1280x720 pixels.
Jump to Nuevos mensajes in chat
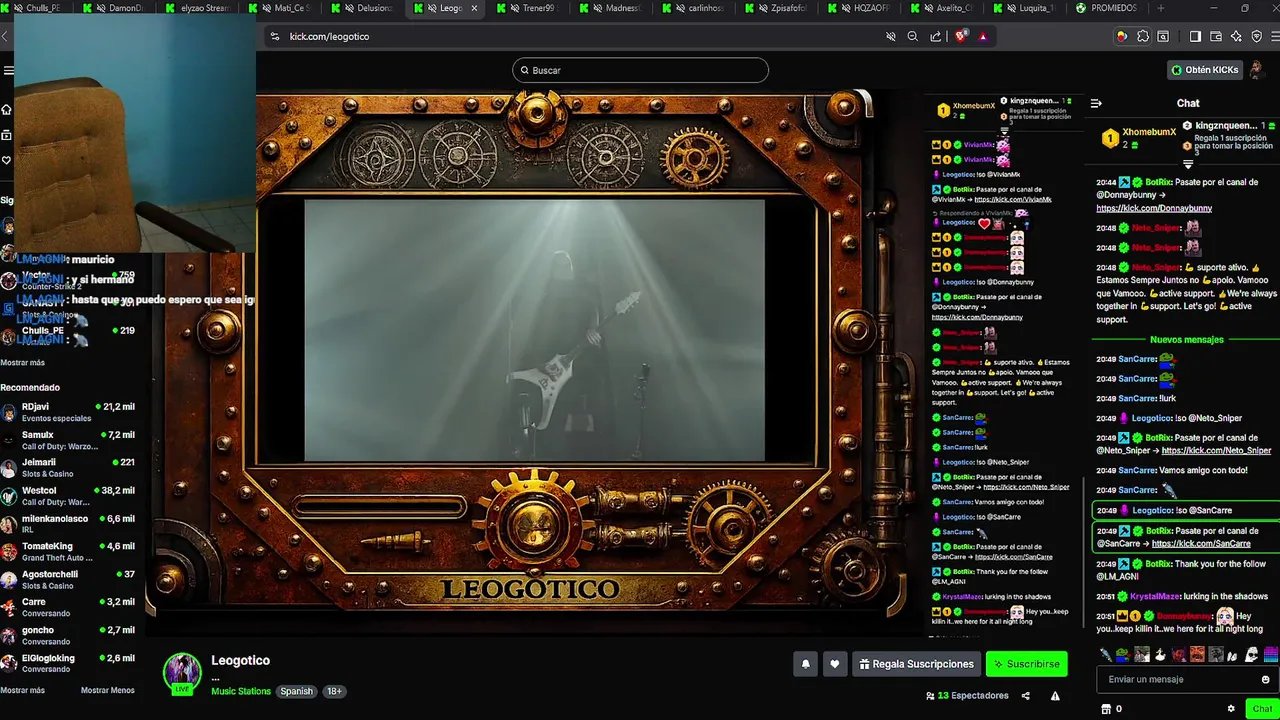[1186, 340]
